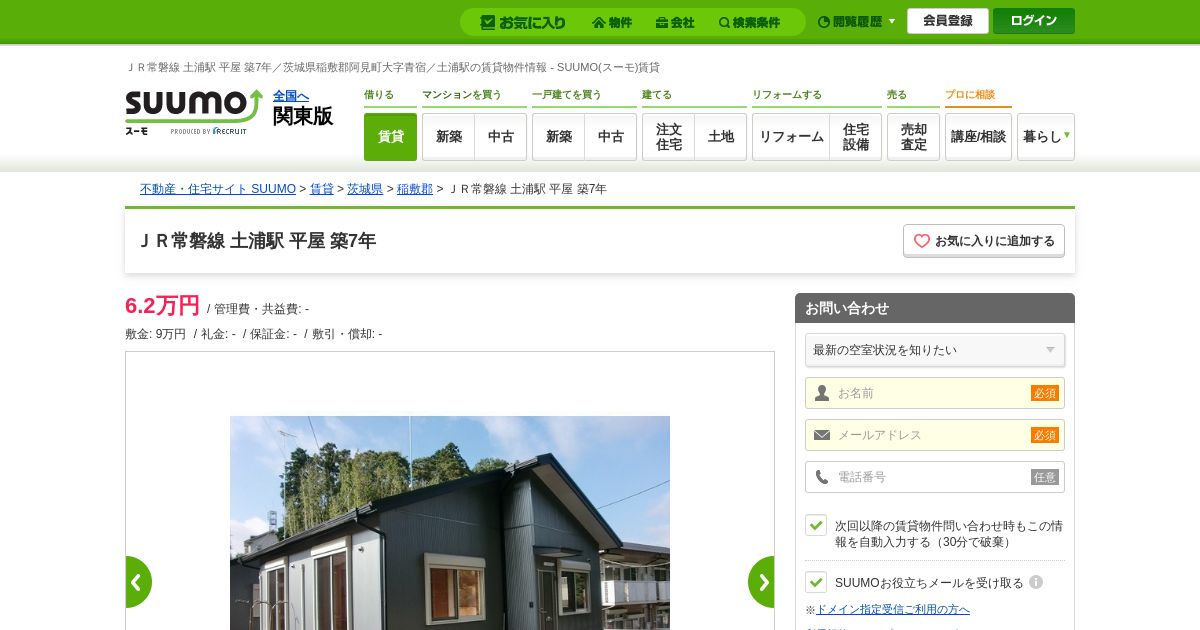Click the お問い合わせ panel header

[935, 308]
